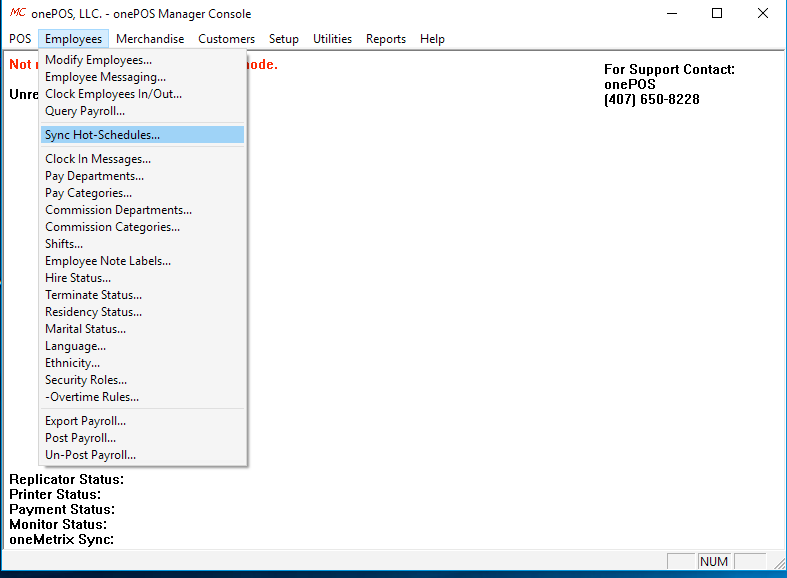787x578 pixels.
Task: Select Terminate Status...
Action: pyautogui.click(x=143, y=295)
